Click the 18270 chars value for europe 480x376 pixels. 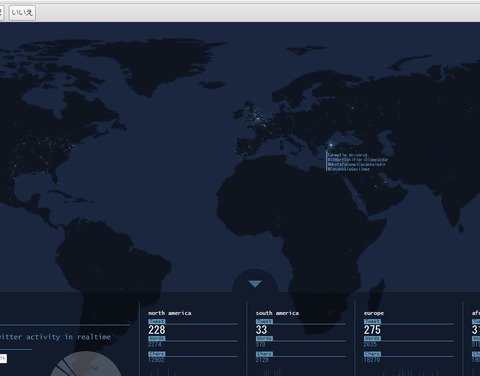coord(372,360)
